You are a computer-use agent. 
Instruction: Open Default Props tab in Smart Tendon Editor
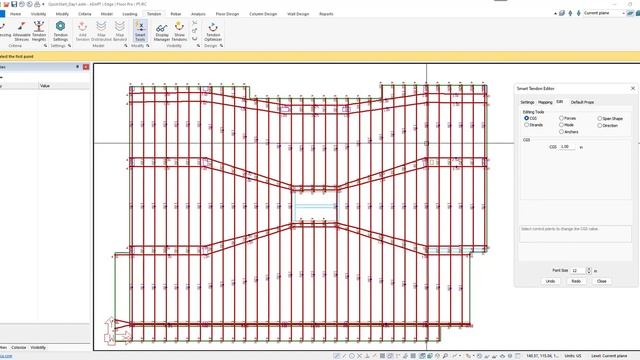(x=582, y=102)
